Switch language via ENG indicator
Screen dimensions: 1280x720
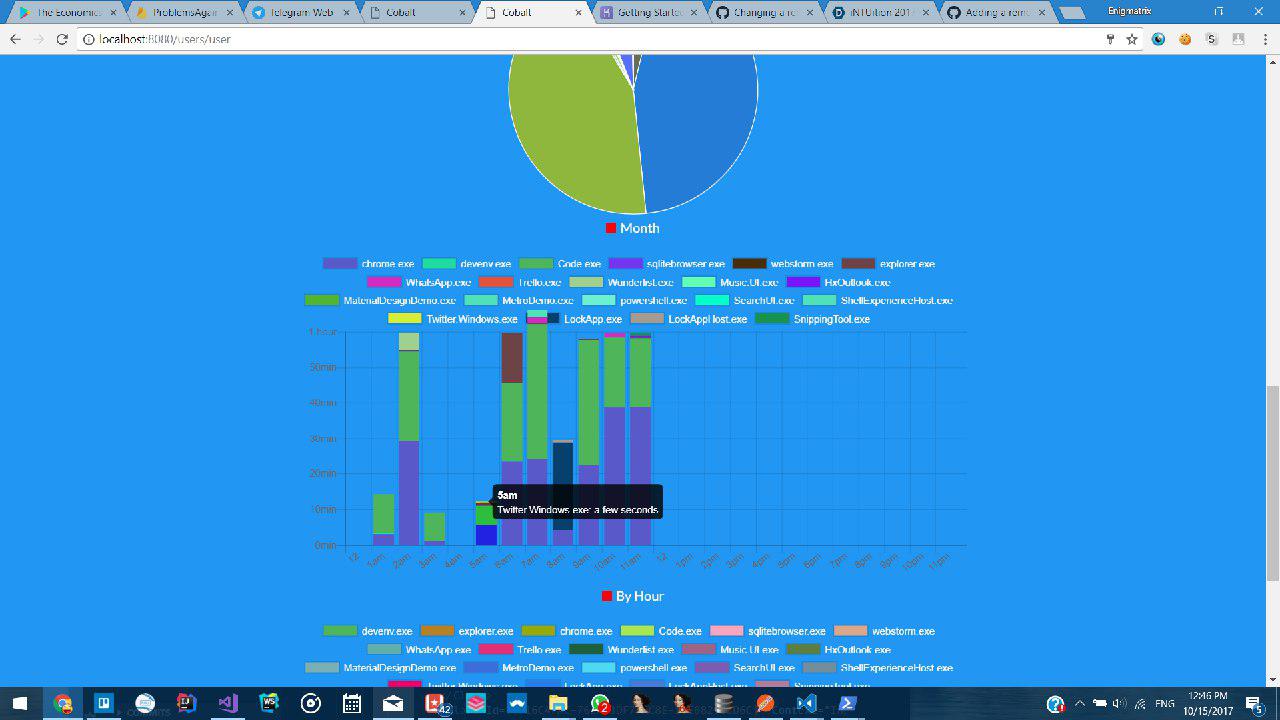click(x=1165, y=703)
